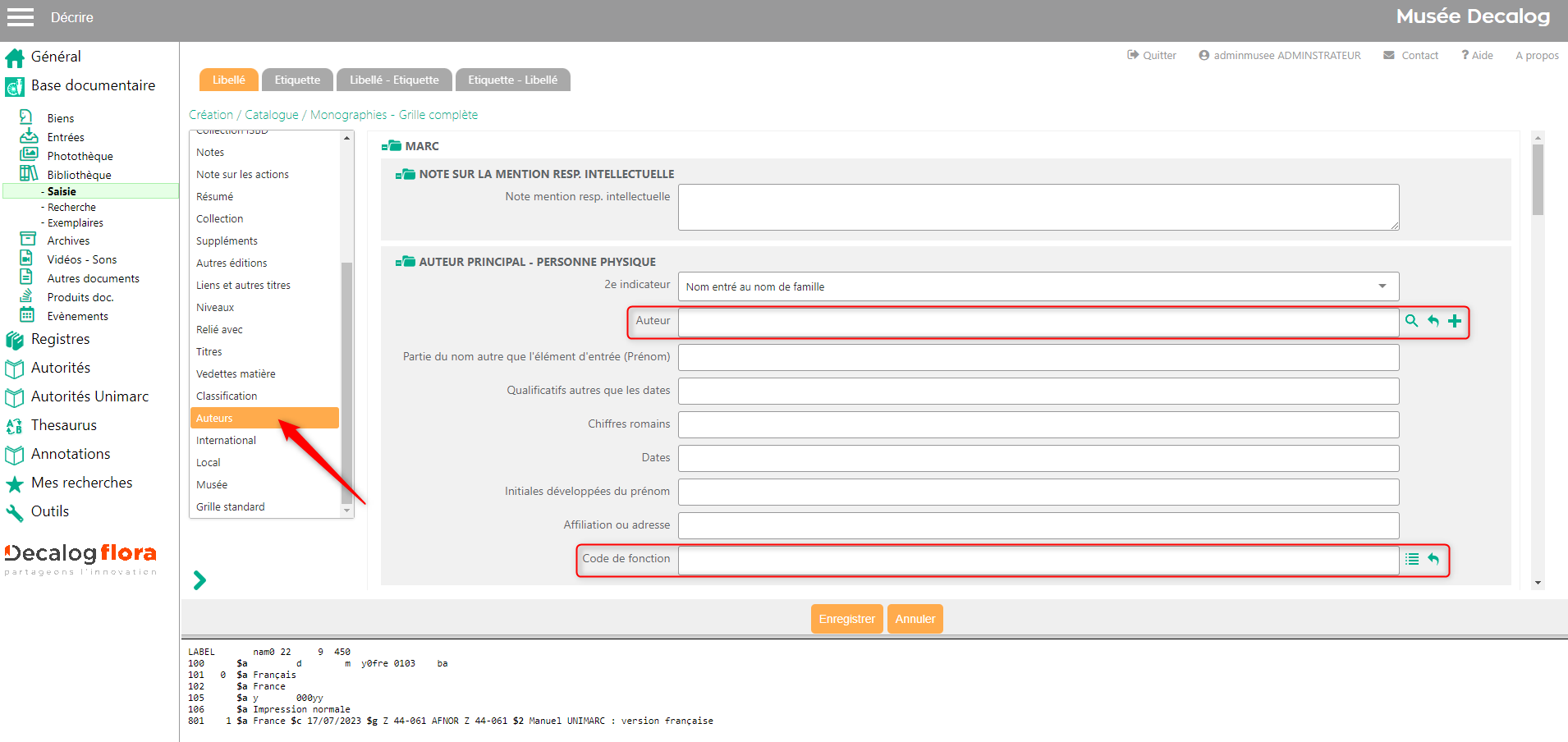The image size is (1568, 742).
Task: Open the hamburger menu at top left
Action: click(x=21, y=17)
